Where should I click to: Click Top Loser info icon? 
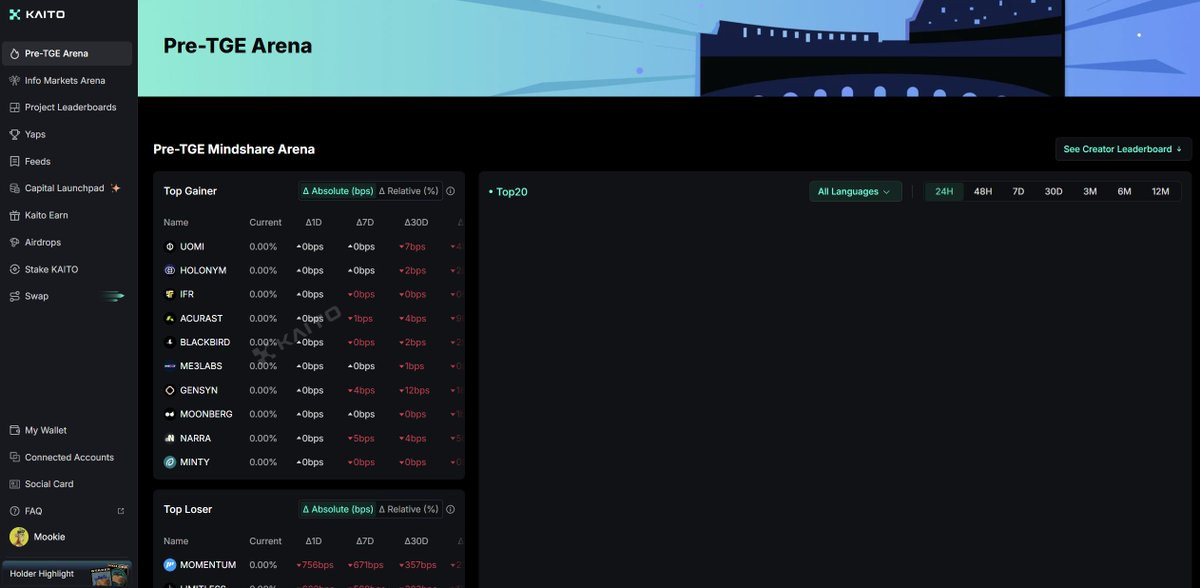click(x=451, y=509)
